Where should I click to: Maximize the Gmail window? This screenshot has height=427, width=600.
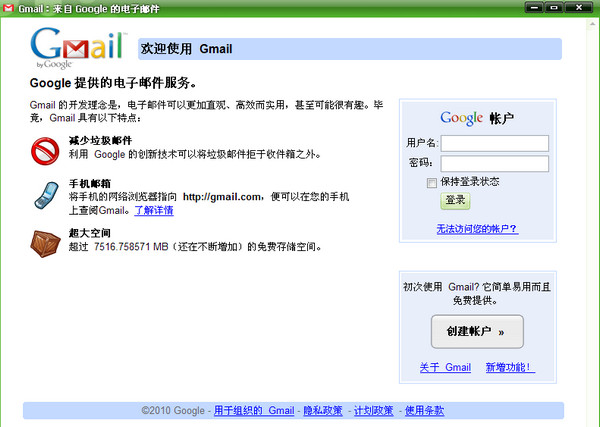[554, 7]
